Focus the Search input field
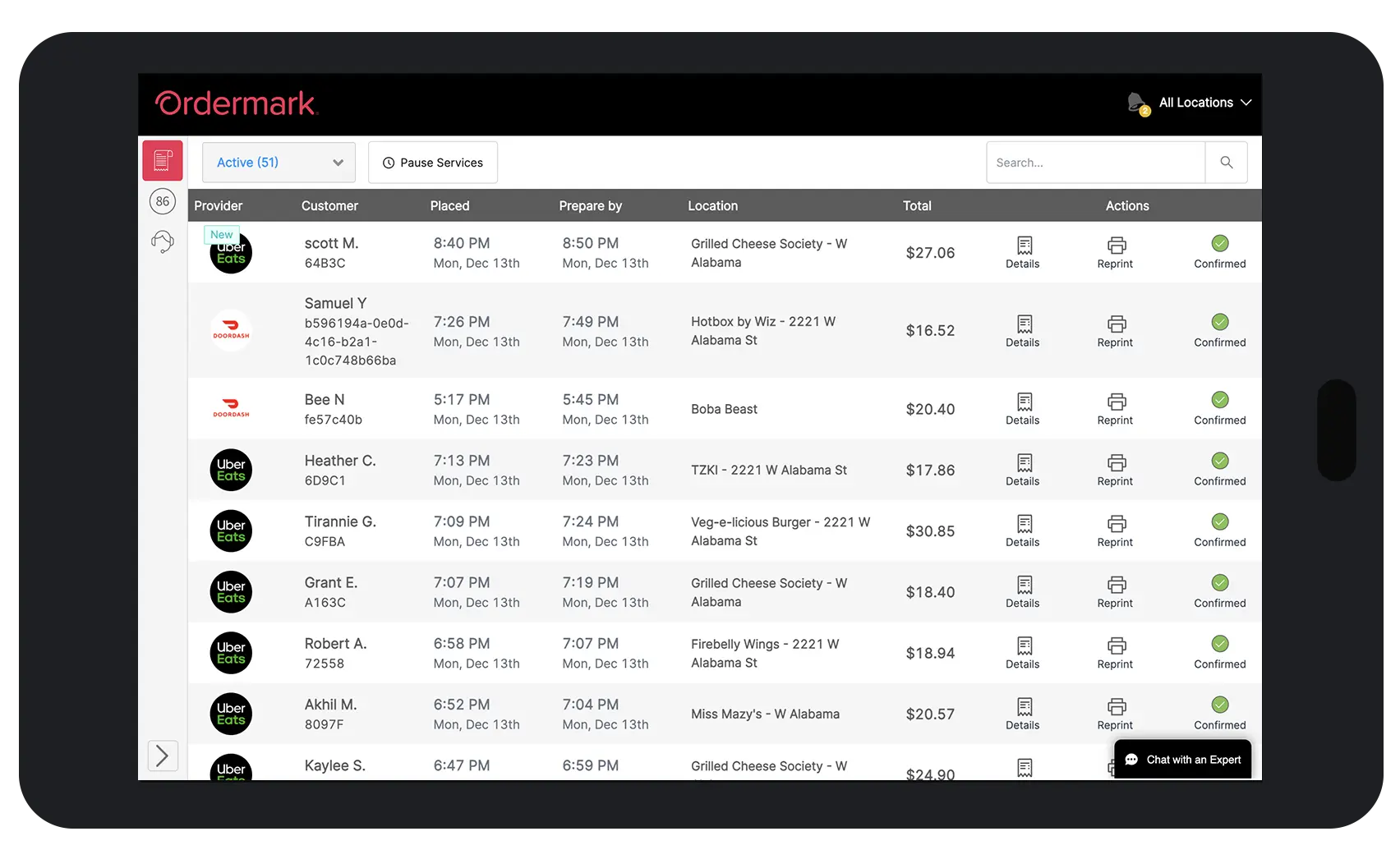1400x859 pixels. click(1095, 163)
